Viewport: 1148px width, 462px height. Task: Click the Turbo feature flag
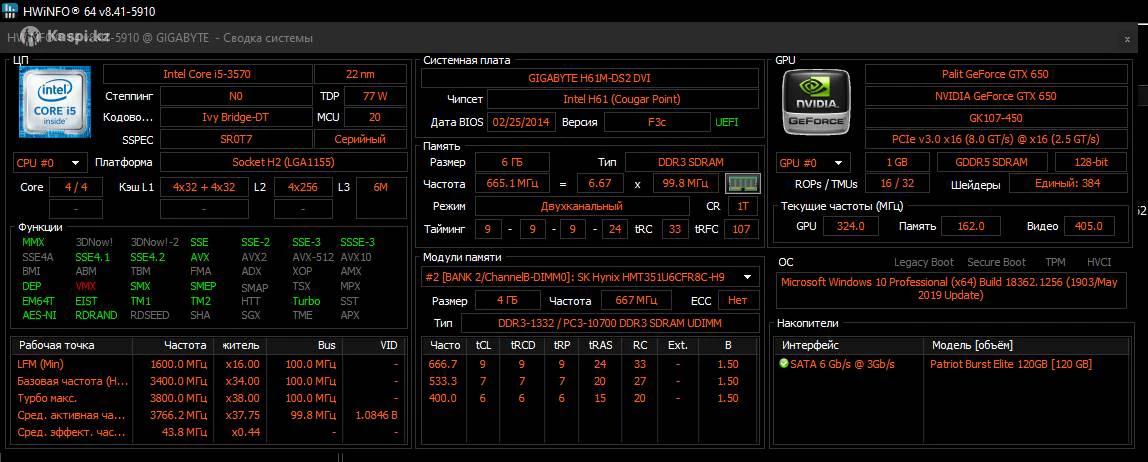coord(306,300)
